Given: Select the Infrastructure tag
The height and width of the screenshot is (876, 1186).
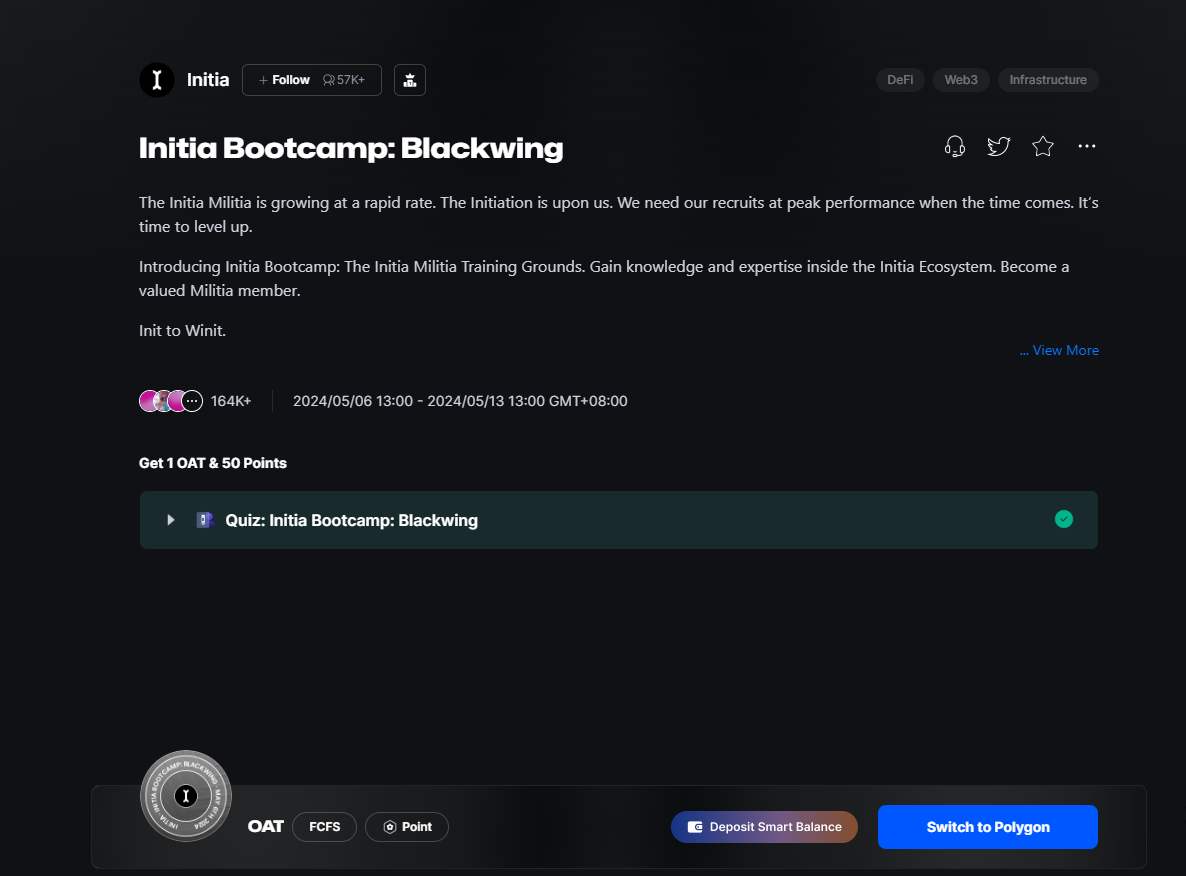Looking at the screenshot, I should click(x=1048, y=80).
